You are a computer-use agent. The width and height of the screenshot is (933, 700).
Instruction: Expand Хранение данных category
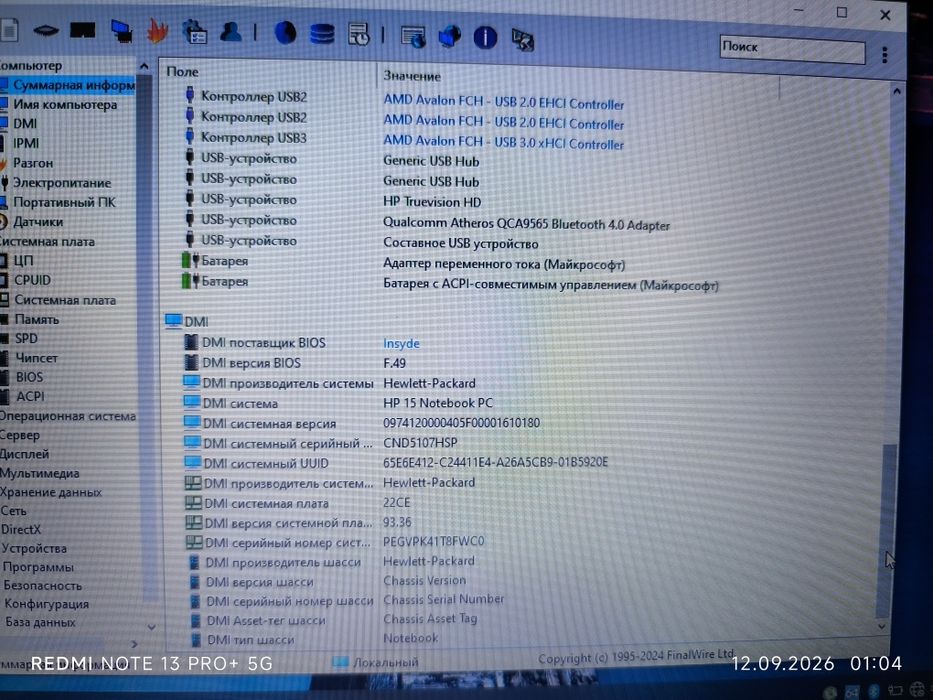51,492
